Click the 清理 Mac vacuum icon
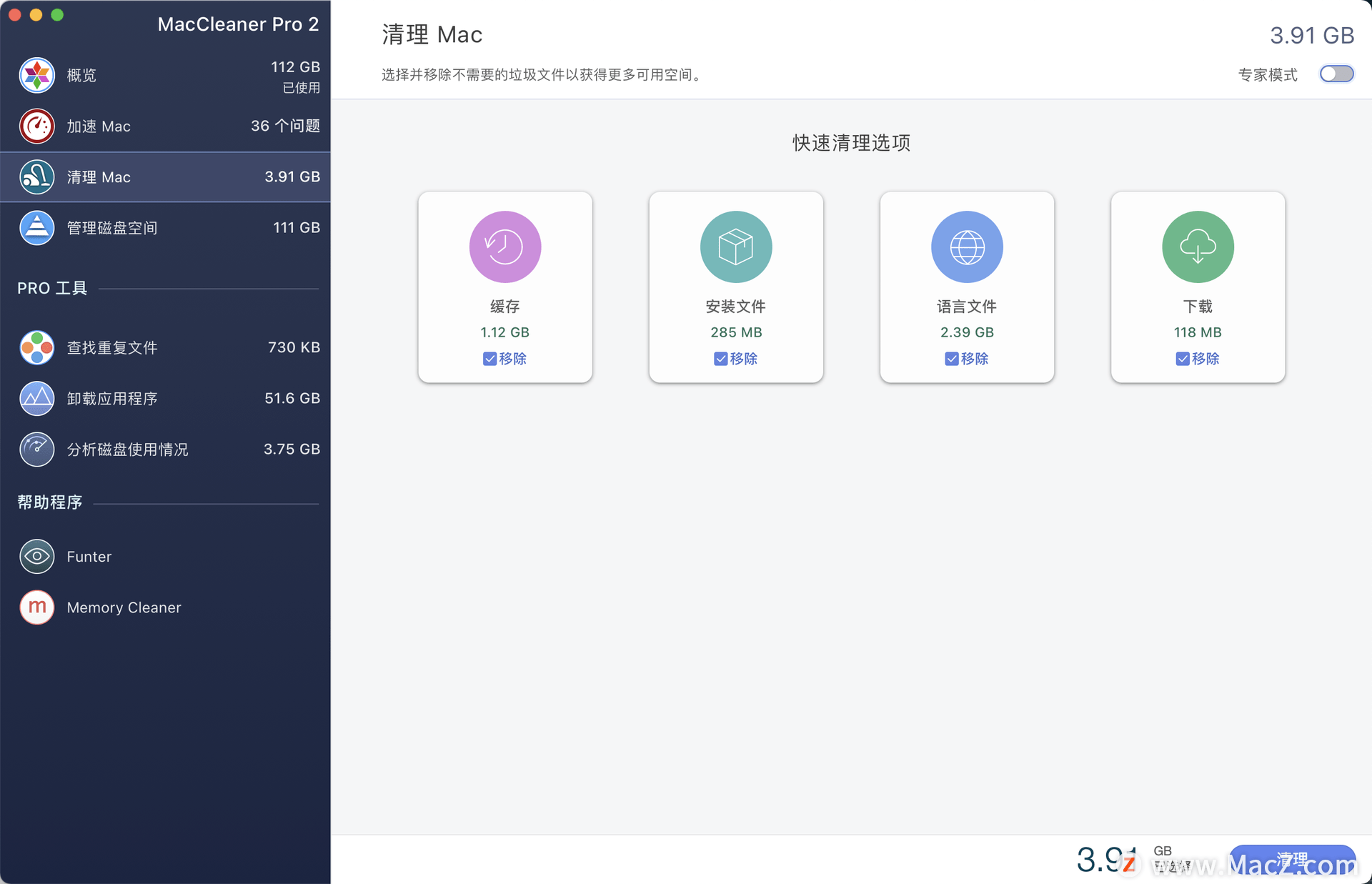Image resolution: width=1372 pixels, height=884 pixels. pyautogui.click(x=36, y=177)
